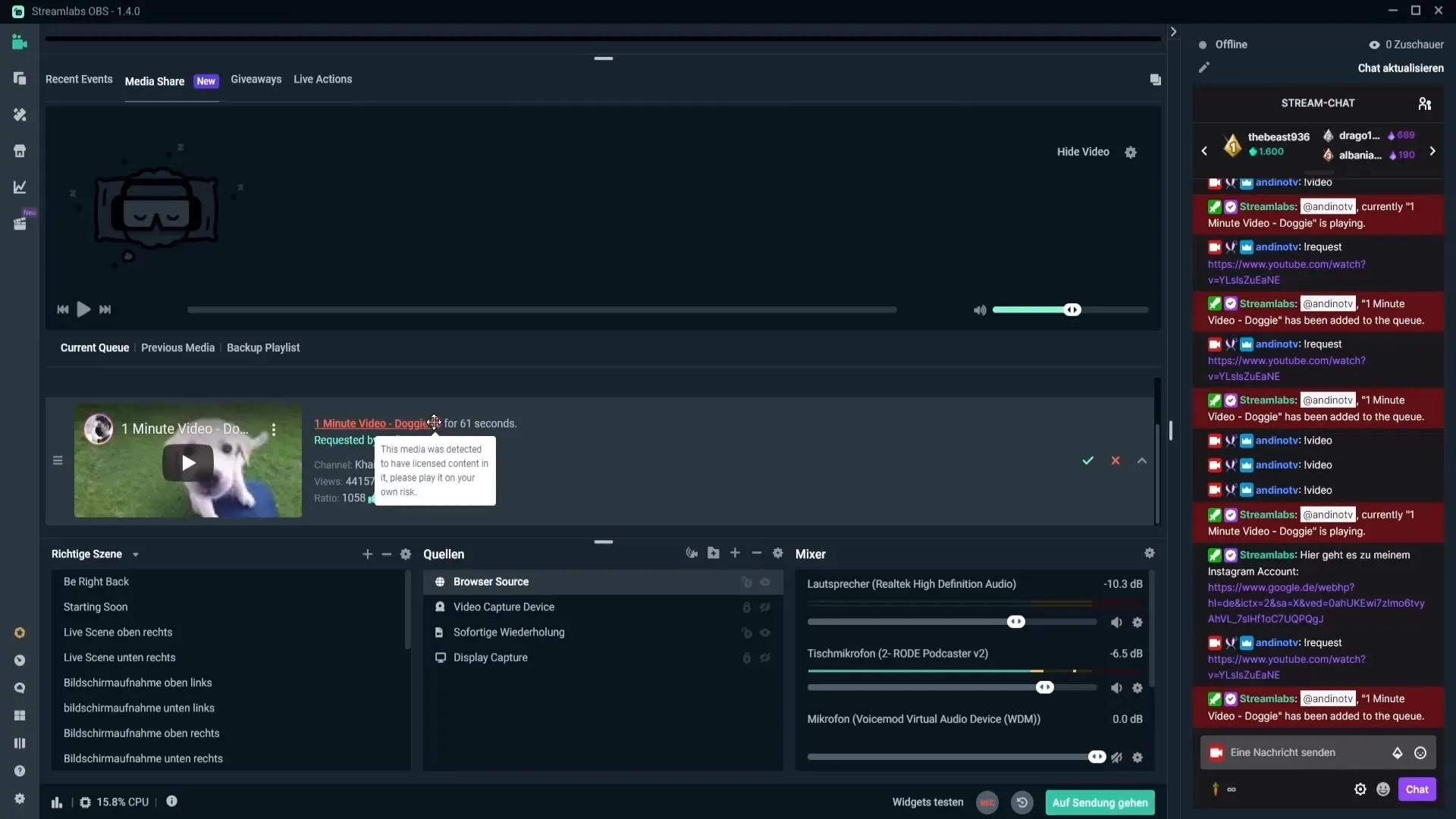Collapse the queued Doggie video details
Viewport: 1456px width, 819px height.
pos(1142,460)
